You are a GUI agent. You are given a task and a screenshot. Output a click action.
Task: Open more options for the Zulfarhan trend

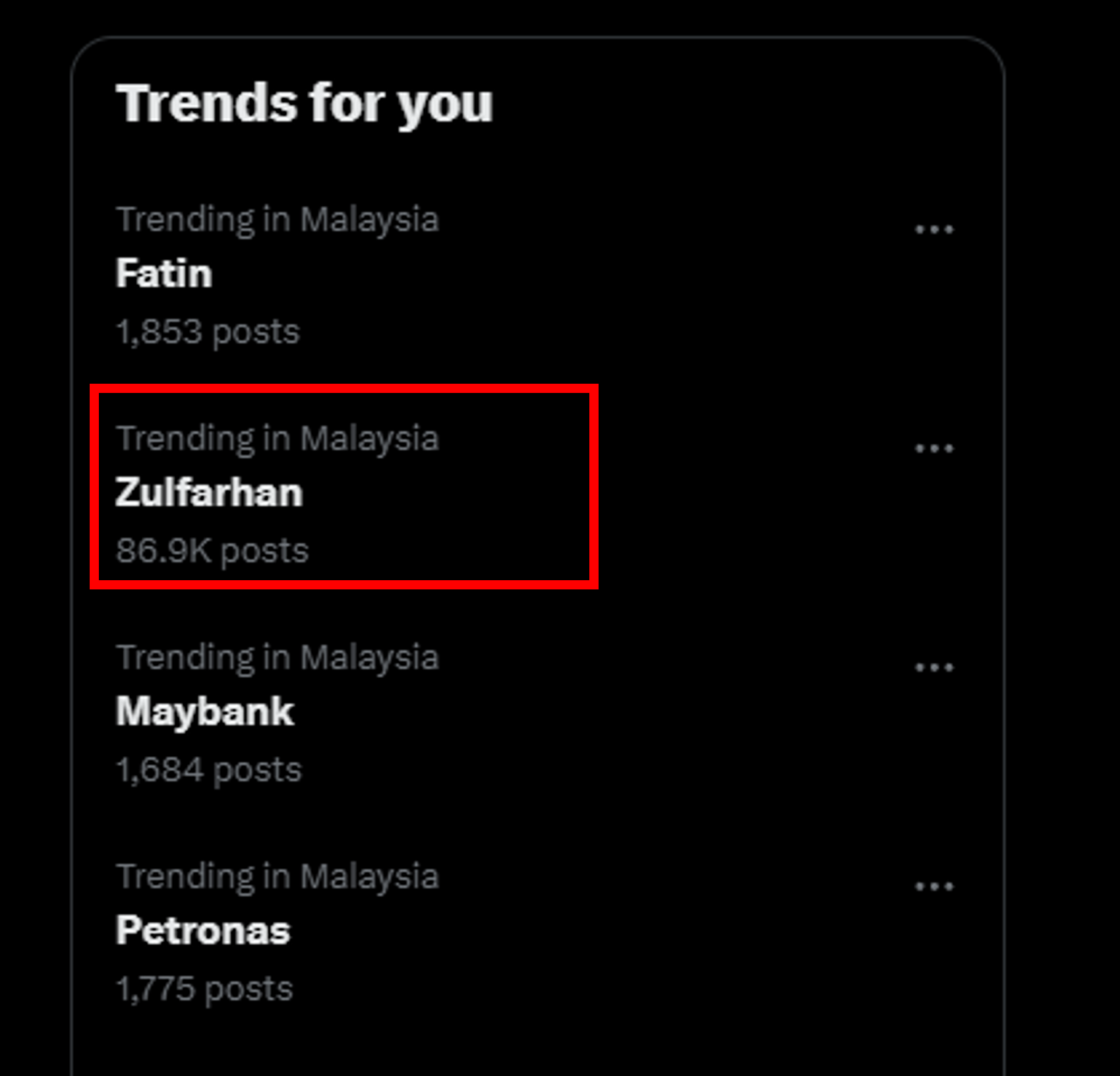(x=934, y=448)
